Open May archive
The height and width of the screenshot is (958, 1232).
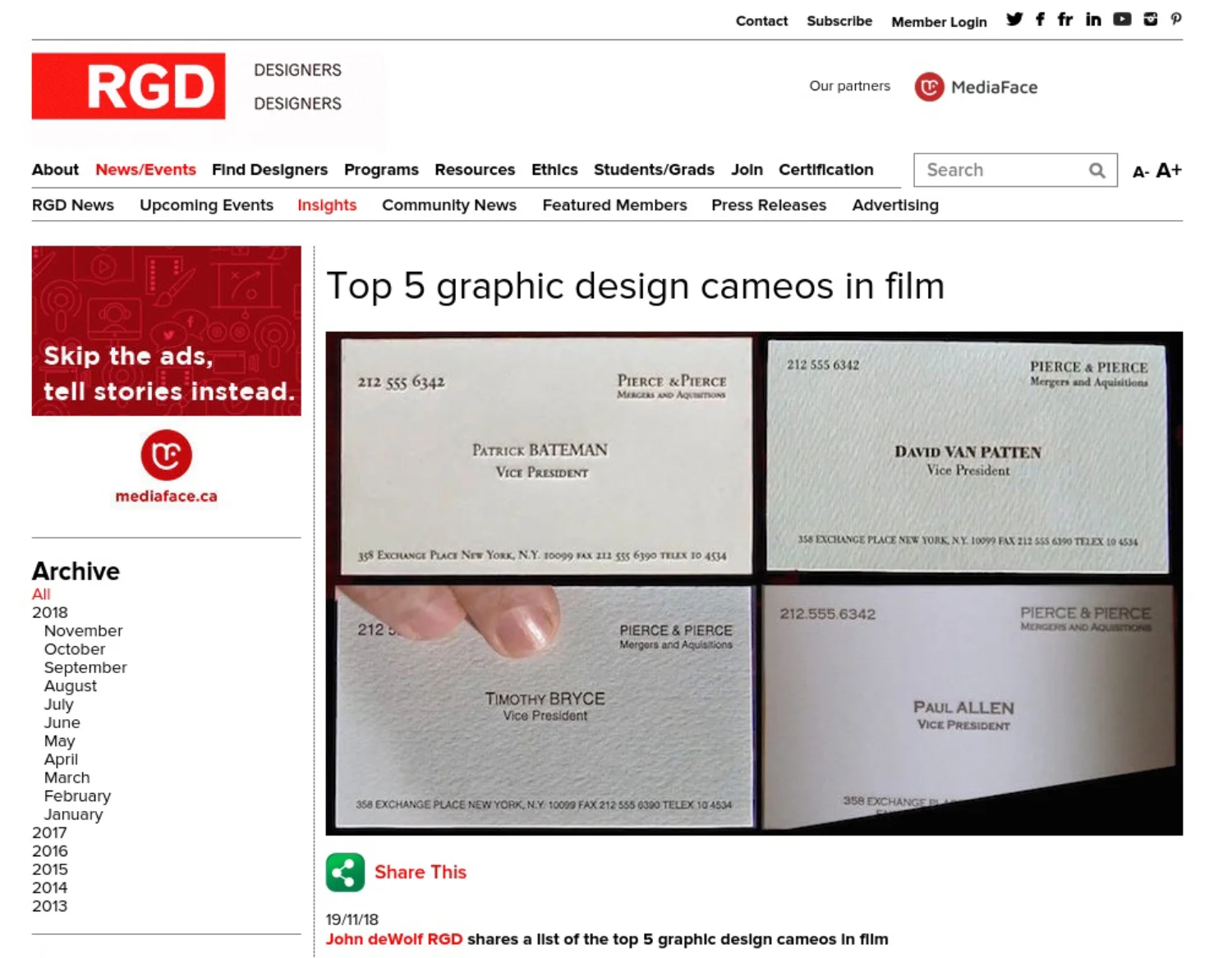coord(60,740)
